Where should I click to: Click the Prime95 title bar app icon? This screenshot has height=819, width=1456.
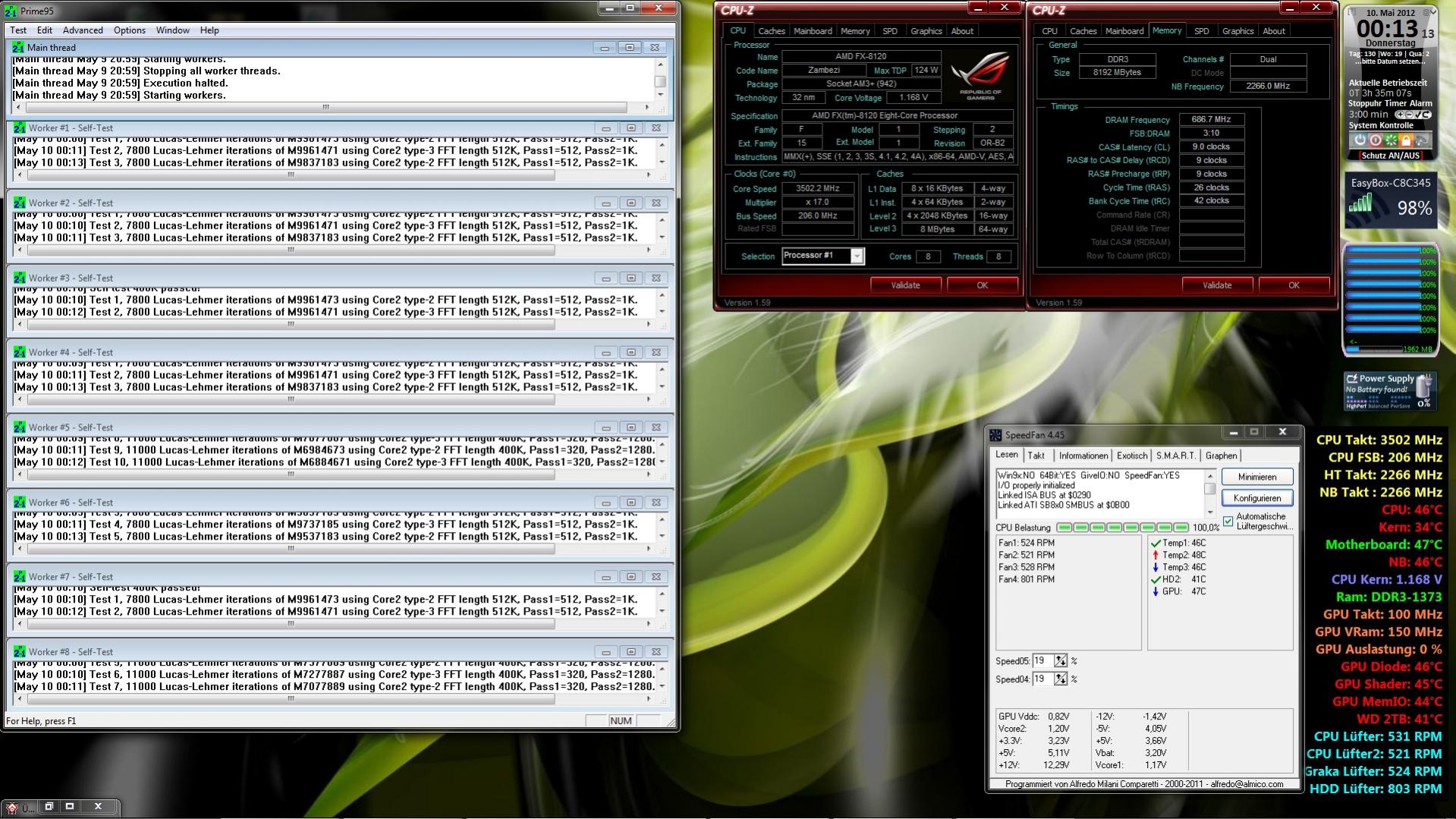[11, 11]
